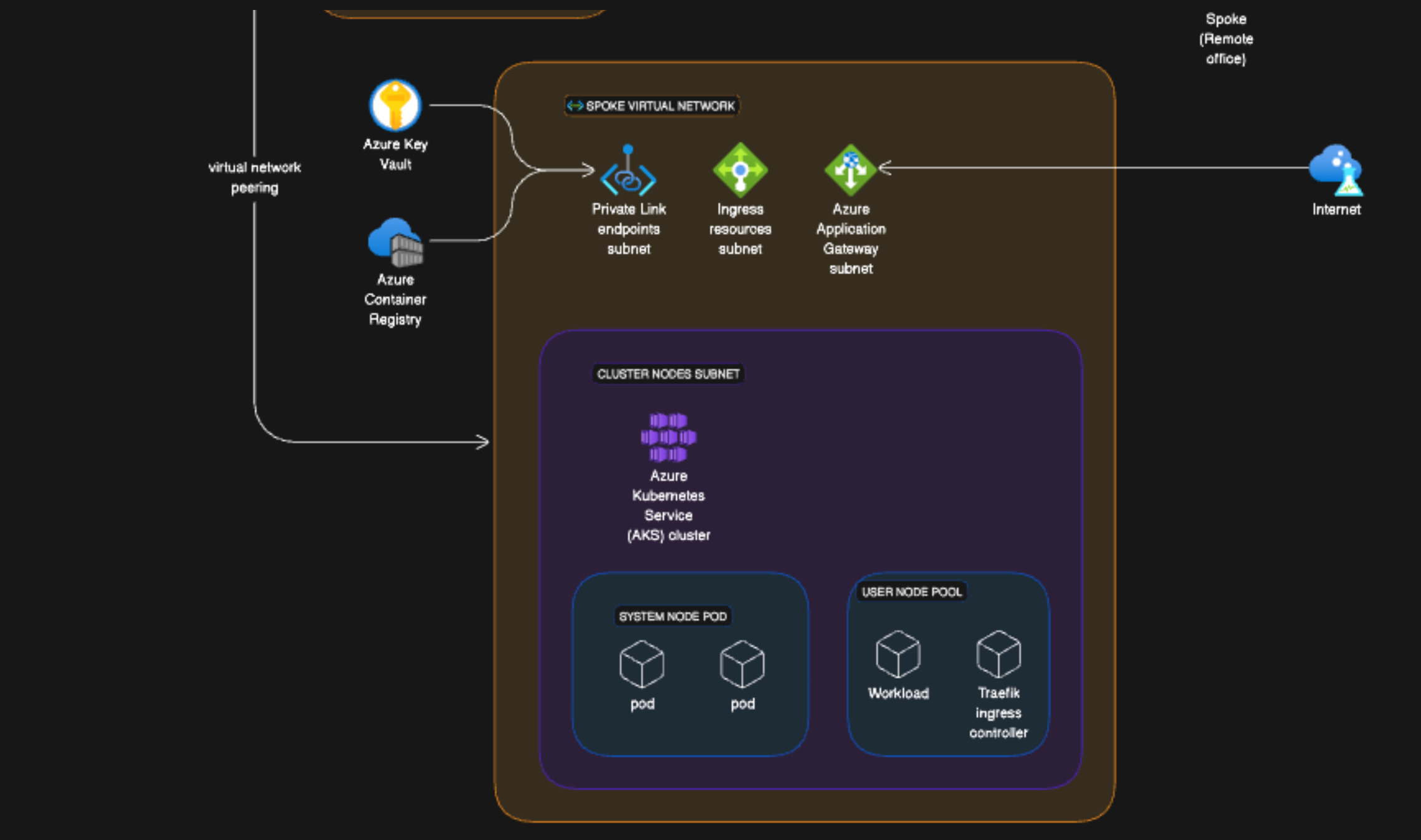Select the Azure Application Gateway subnet icon
This screenshot has height=840, width=1421.
[x=850, y=169]
